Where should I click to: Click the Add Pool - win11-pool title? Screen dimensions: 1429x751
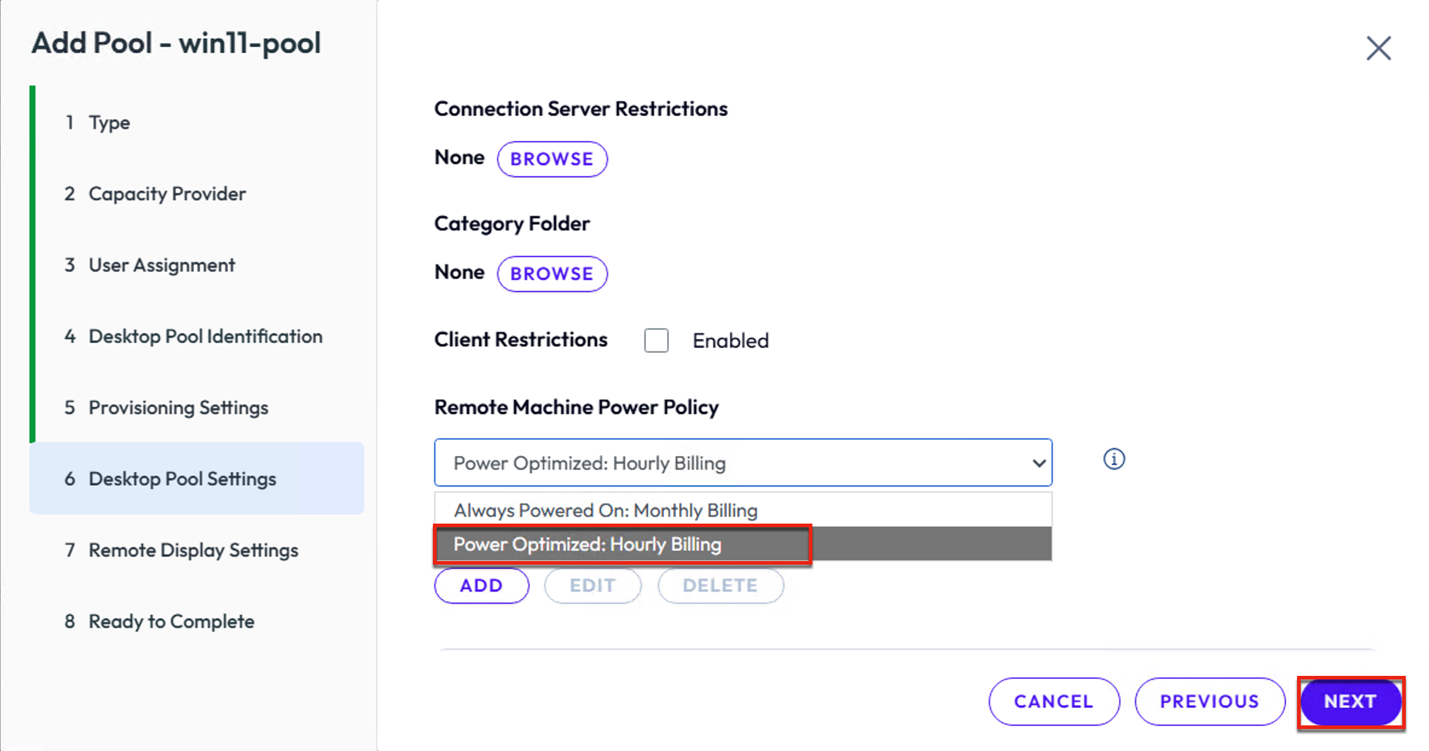(177, 43)
